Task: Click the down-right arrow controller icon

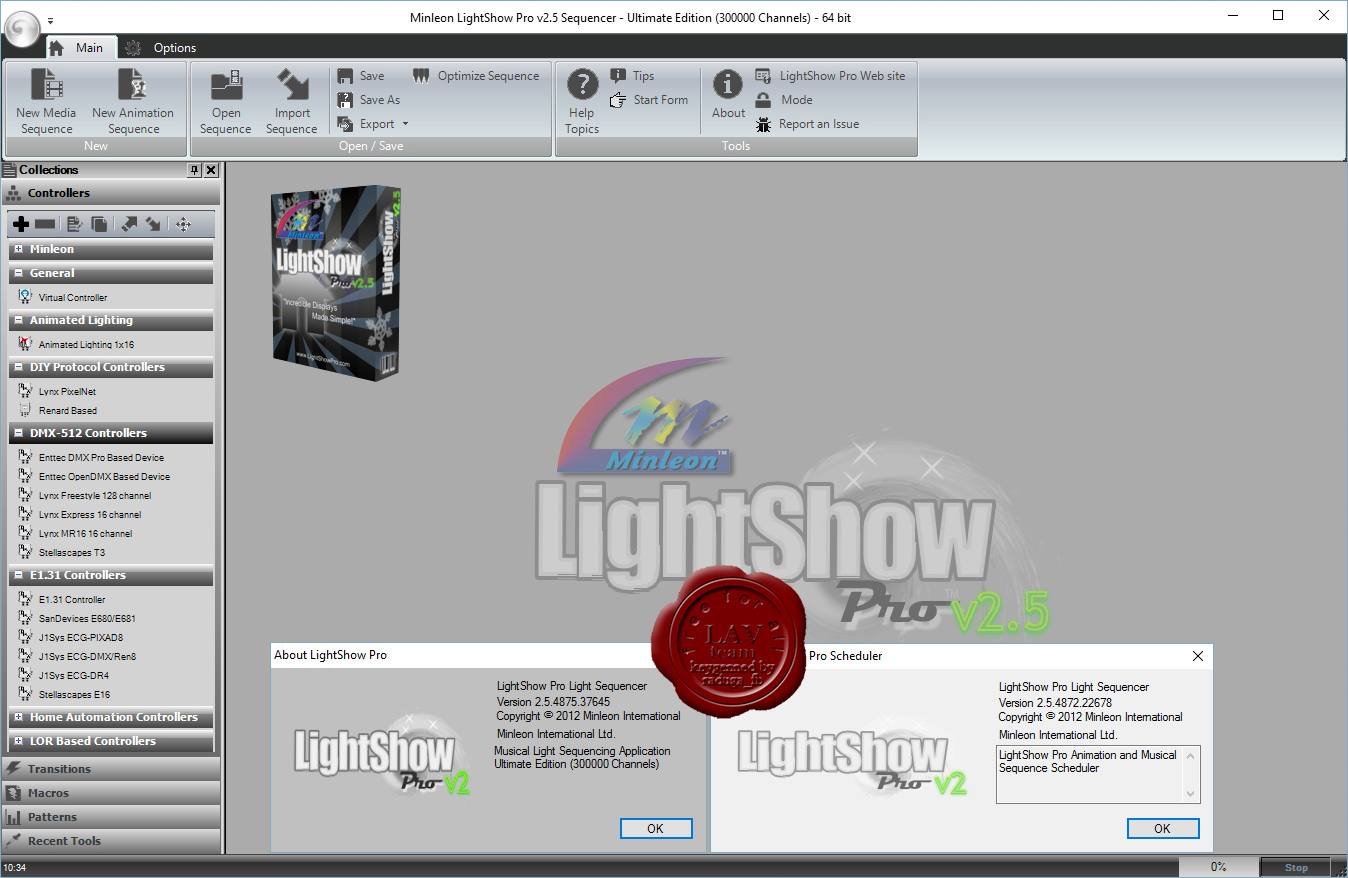Action: (153, 224)
